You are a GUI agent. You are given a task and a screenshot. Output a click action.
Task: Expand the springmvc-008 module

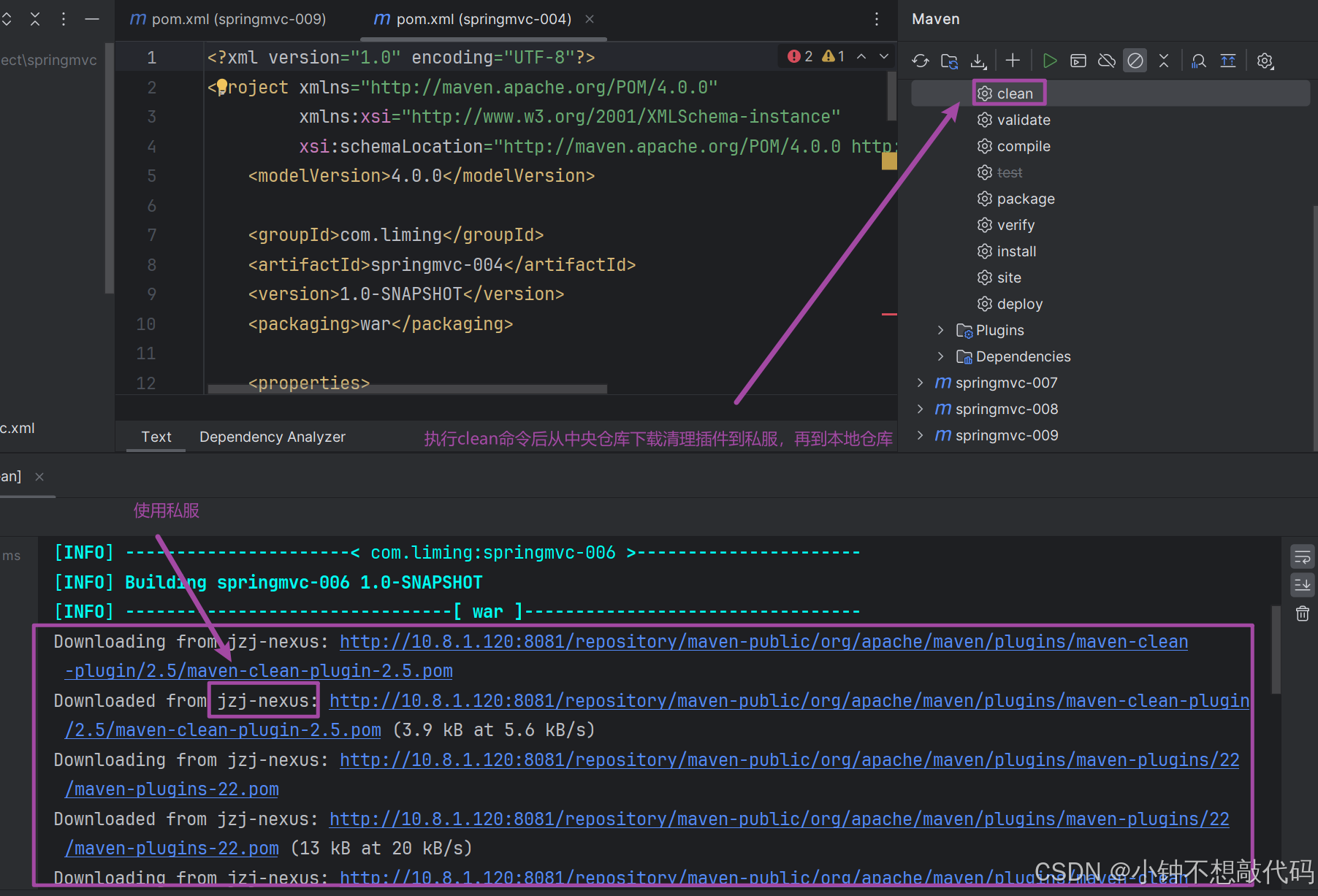click(920, 409)
